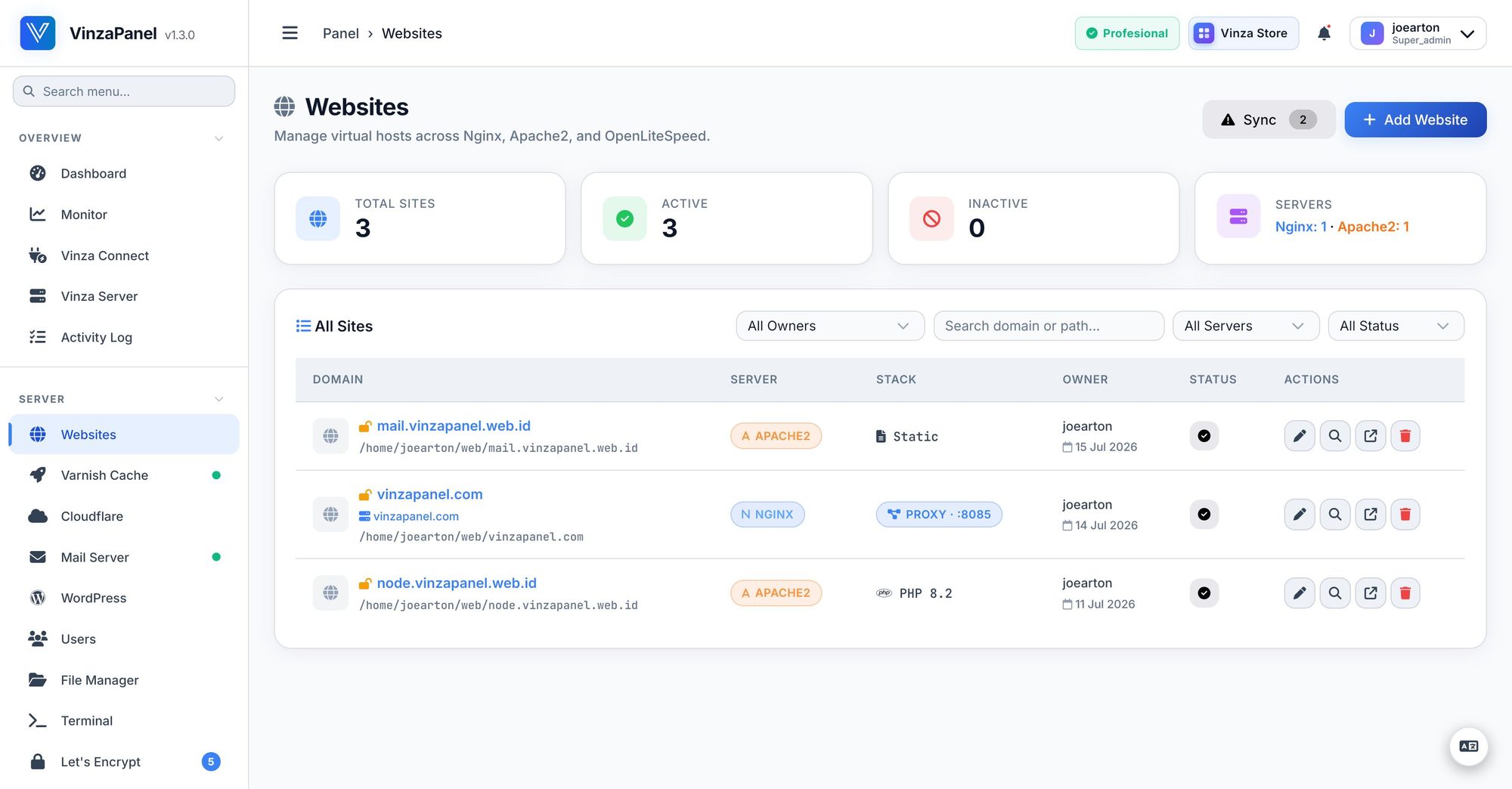Open vinzapanel.com via the external link icon
This screenshot has width=1512, height=789.
click(x=1371, y=515)
